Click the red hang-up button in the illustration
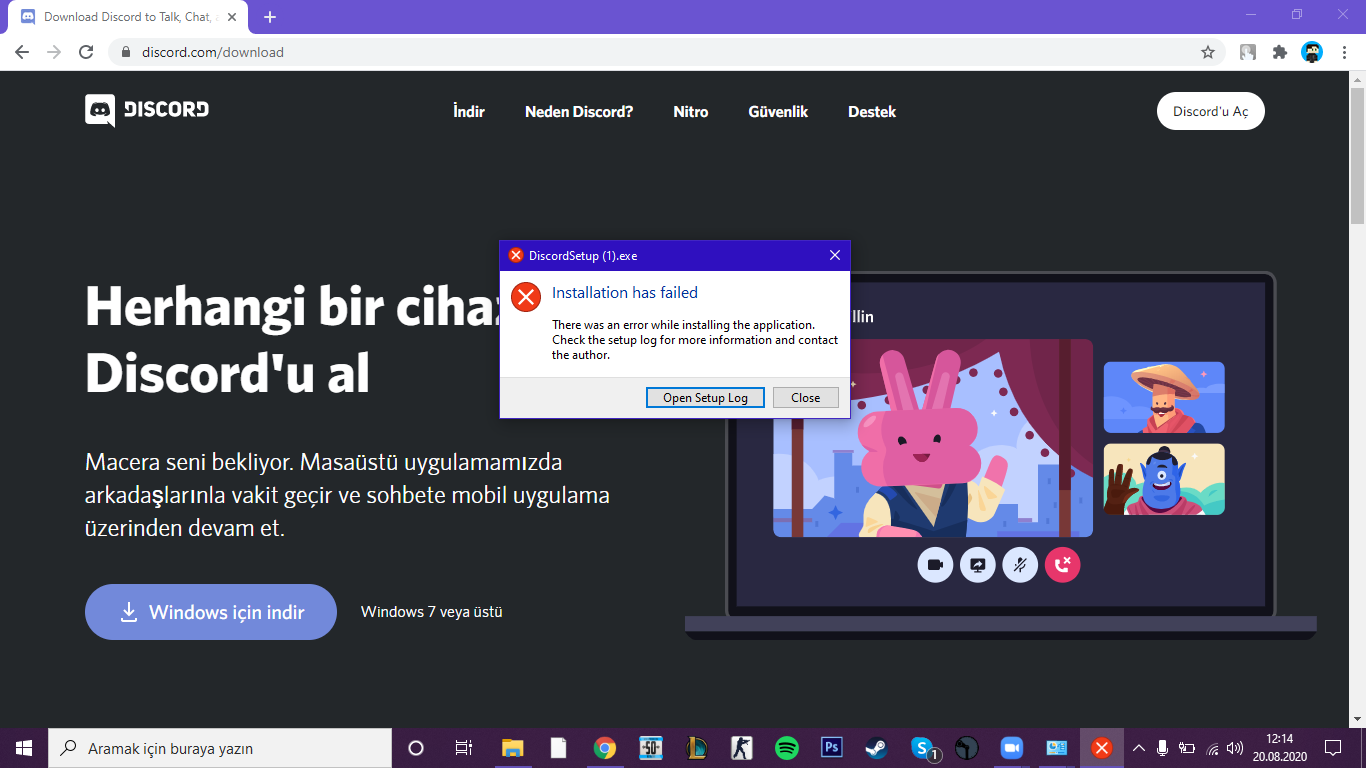 point(1062,565)
